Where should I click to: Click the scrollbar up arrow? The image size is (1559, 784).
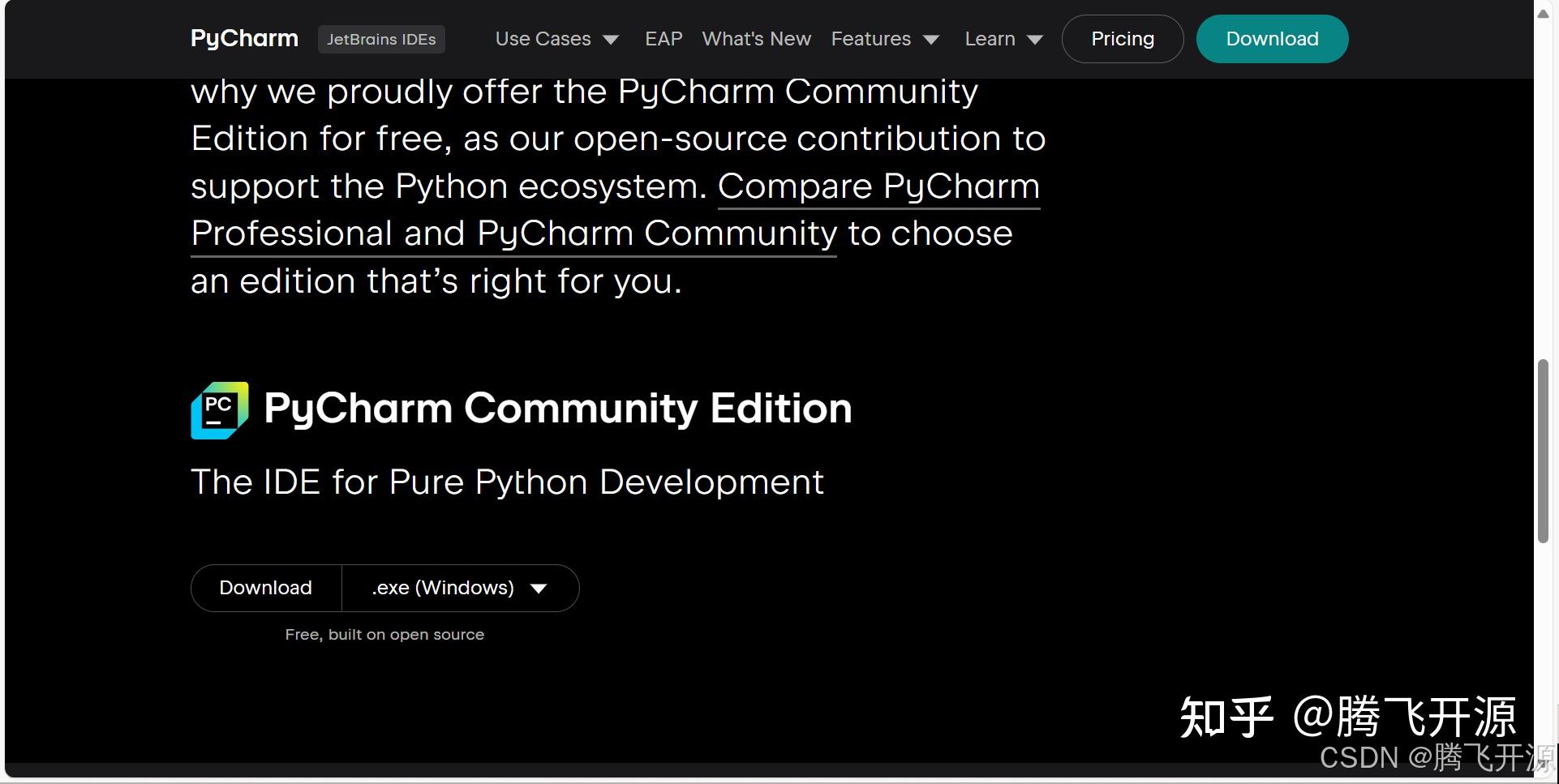pos(1543,13)
